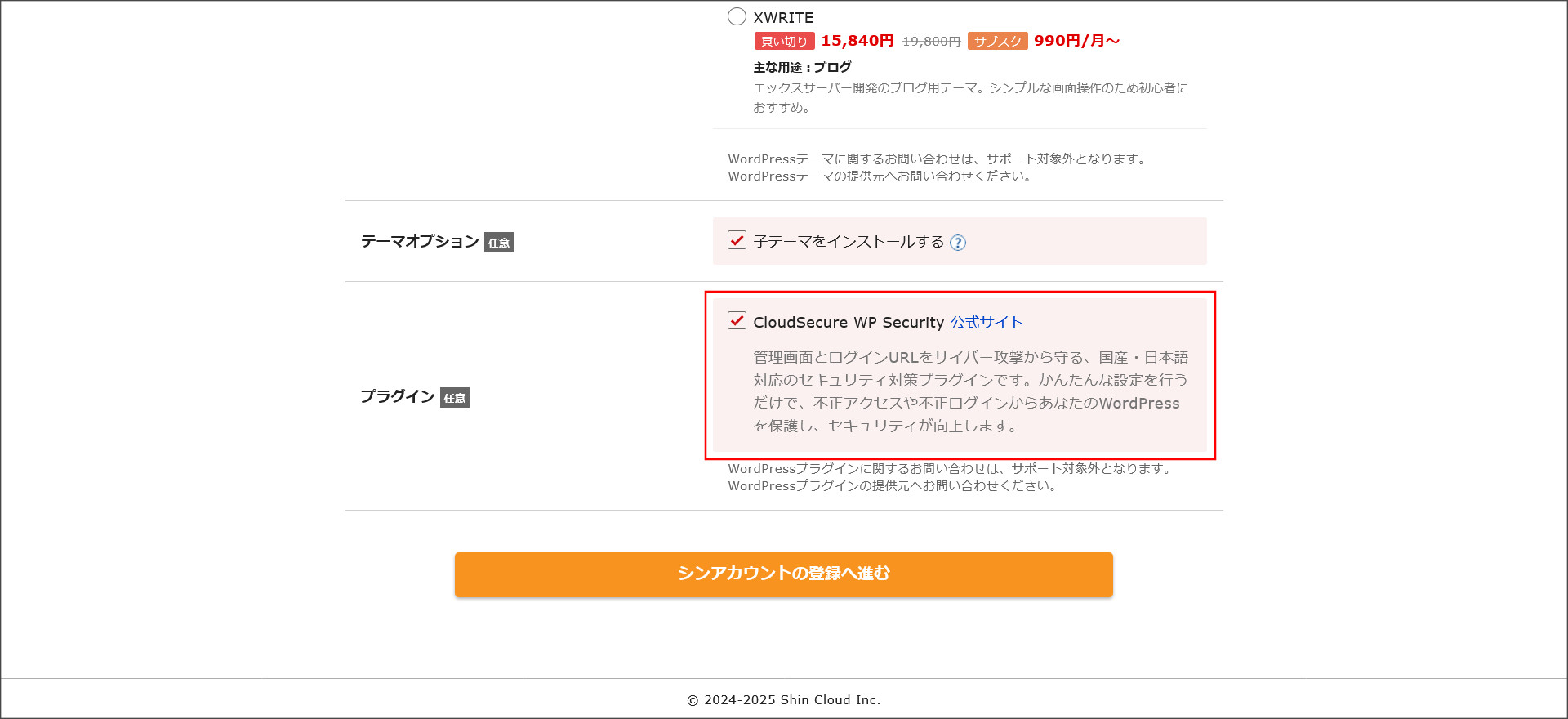
Task: Click the テーマオプション section heading
Action: (x=420, y=241)
